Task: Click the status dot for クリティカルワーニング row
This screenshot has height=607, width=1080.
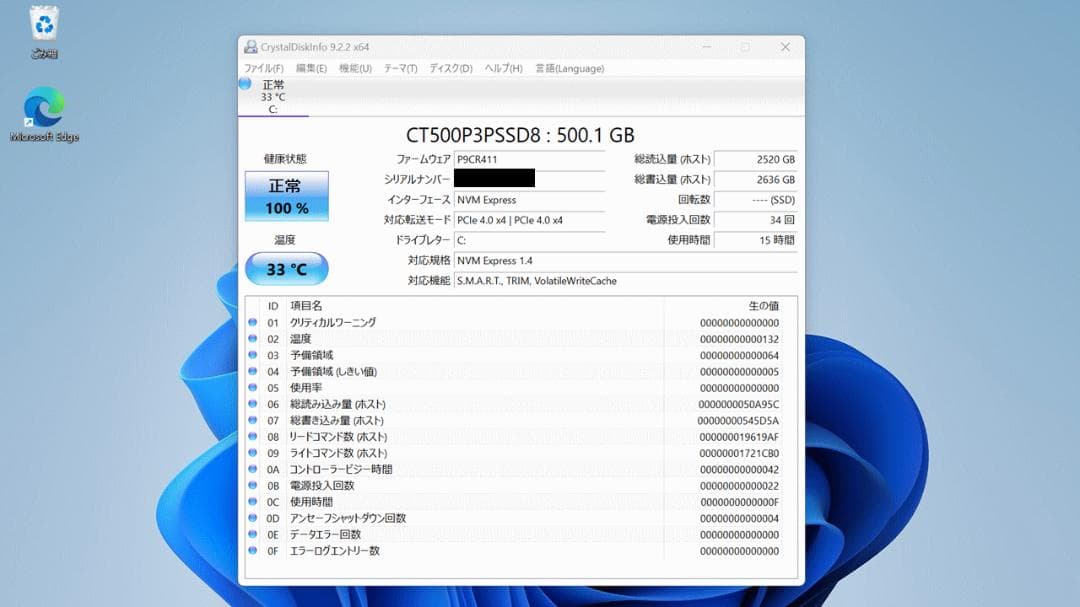Action: tap(253, 322)
